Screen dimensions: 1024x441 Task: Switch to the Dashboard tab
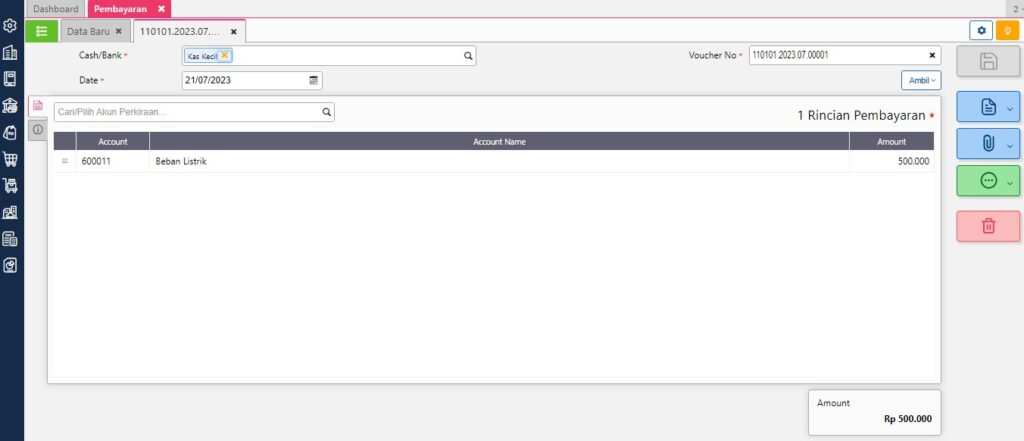coord(56,9)
